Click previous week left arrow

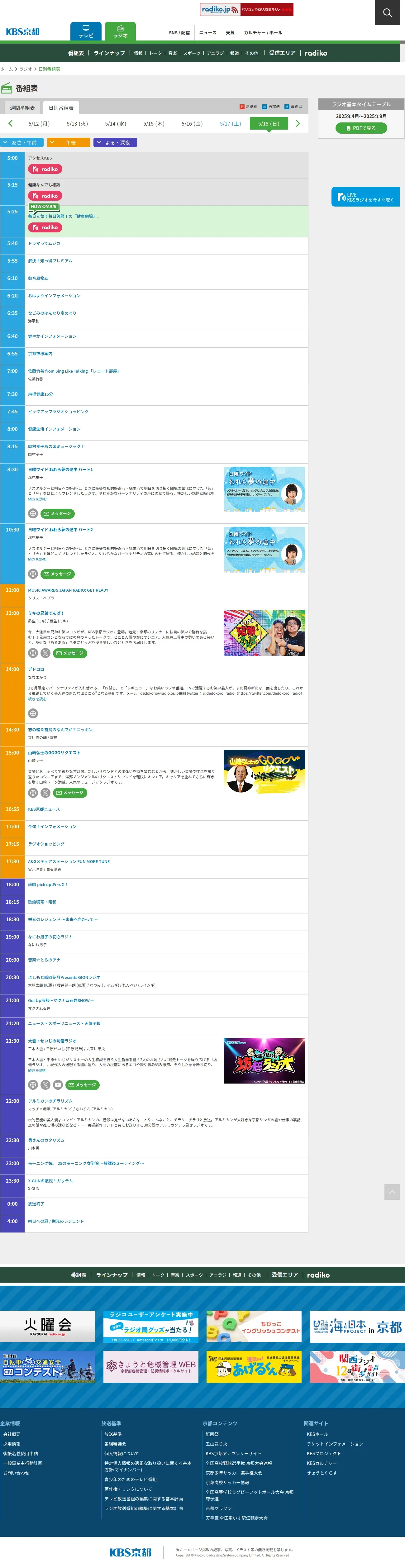pyautogui.click(x=10, y=124)
